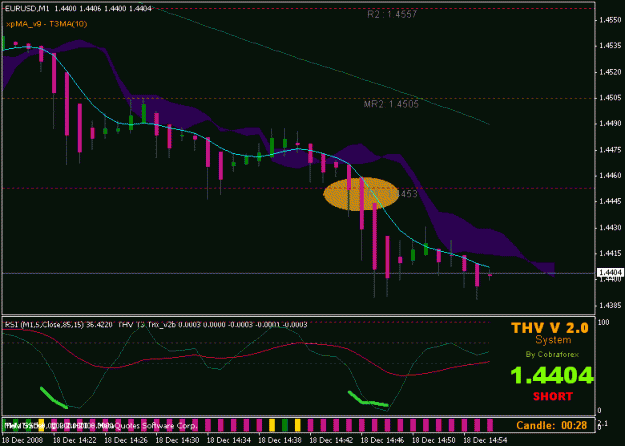Click the By Cobraforex credit text

click(552, 354)
